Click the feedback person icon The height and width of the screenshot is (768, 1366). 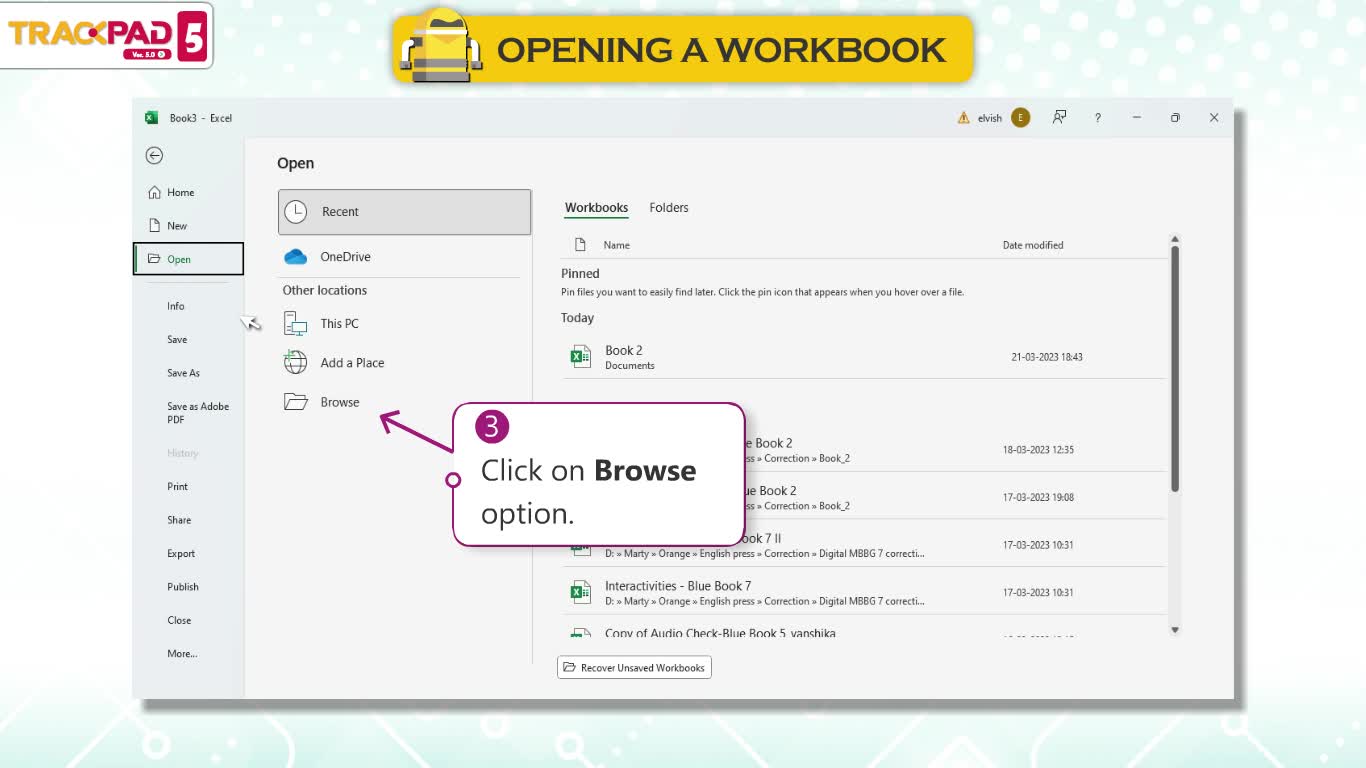pos(1059,118)
